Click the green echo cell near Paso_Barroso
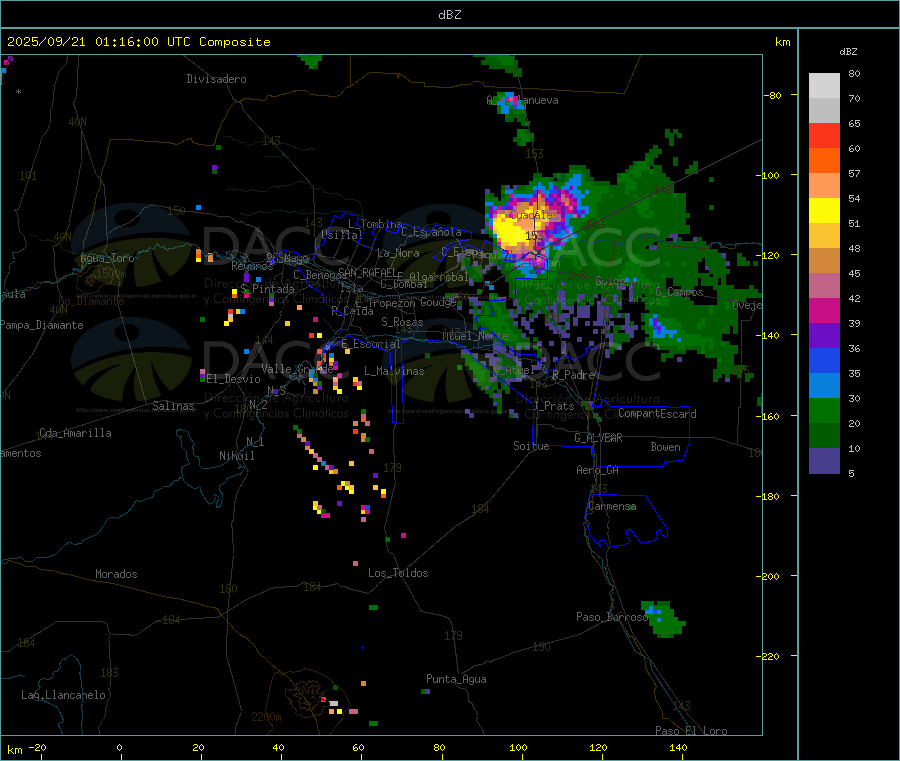 (x=664, y=620)
